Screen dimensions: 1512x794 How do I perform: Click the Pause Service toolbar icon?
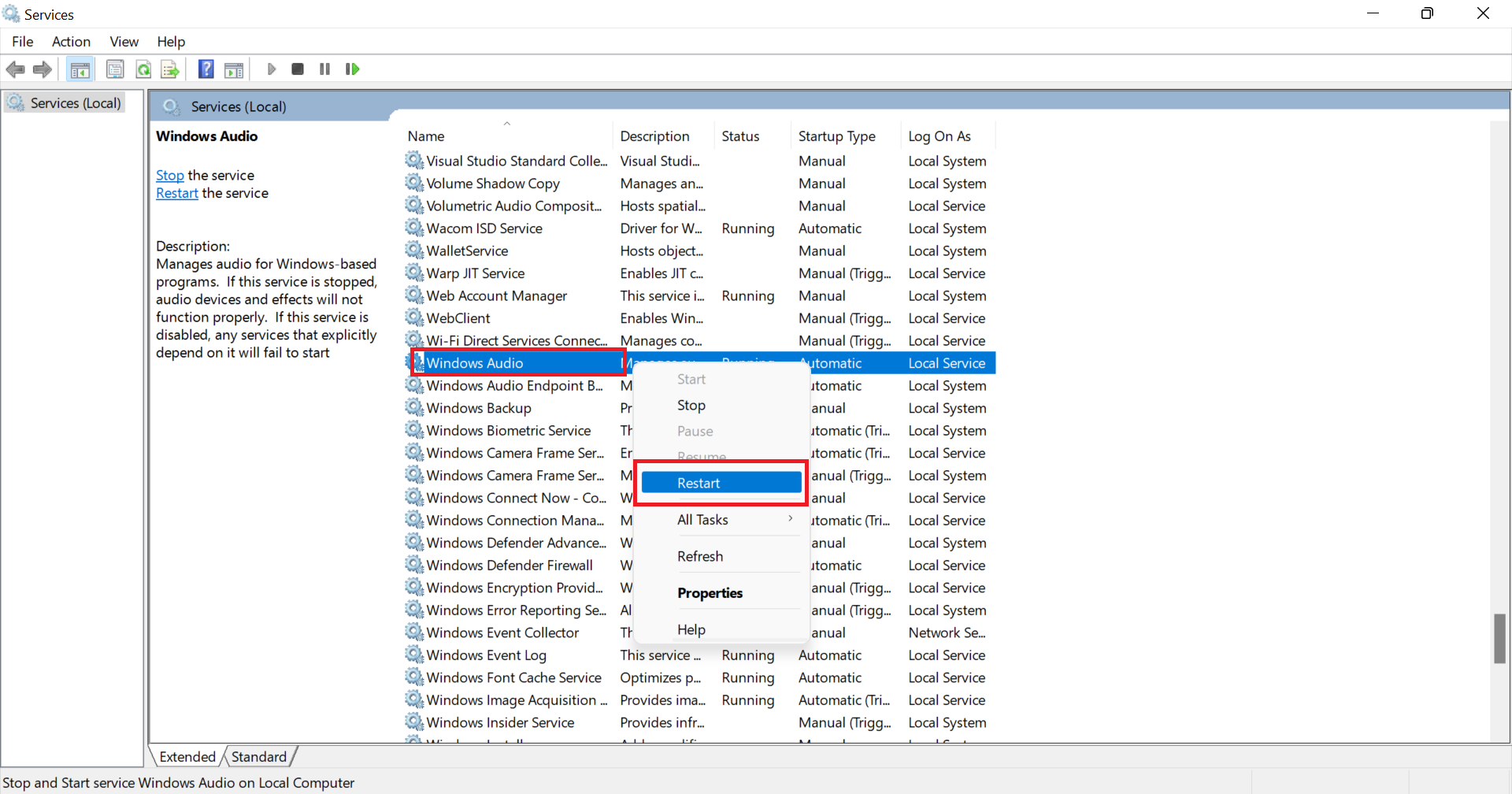[324, 69]
